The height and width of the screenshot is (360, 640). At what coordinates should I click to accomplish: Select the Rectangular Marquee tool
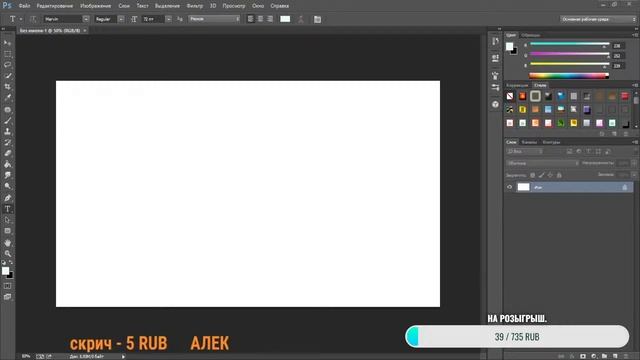pyautogui.click(x=7, y=54)
